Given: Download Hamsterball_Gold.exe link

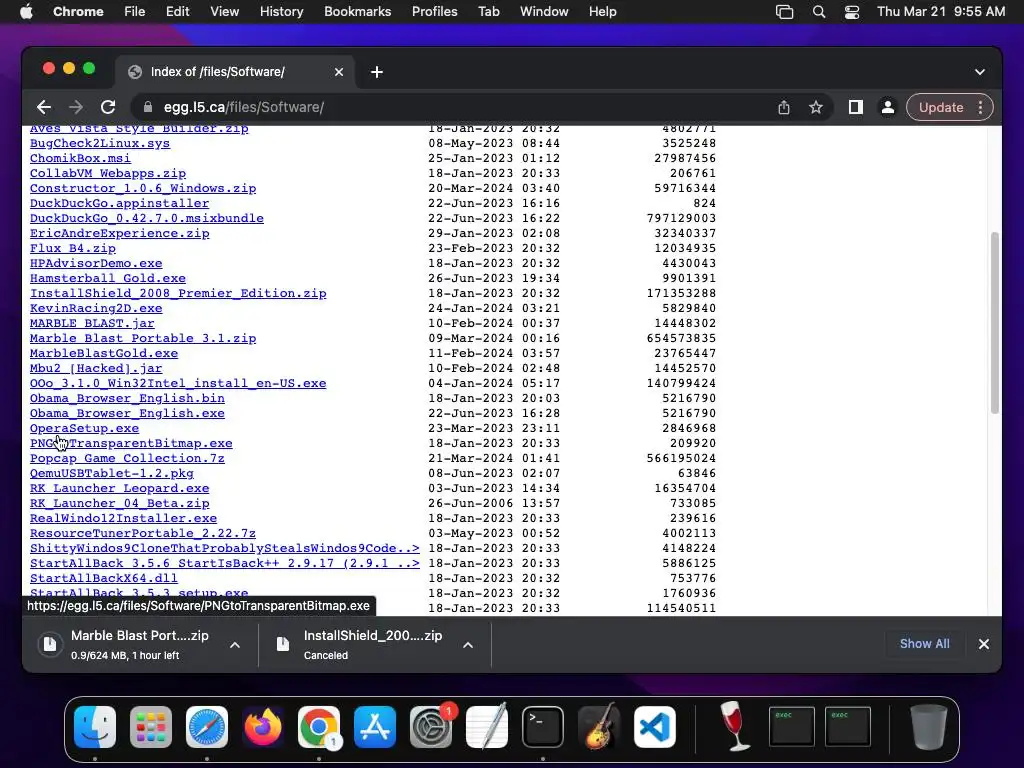Looking at the screenshot, I should (x=108, y=278).
